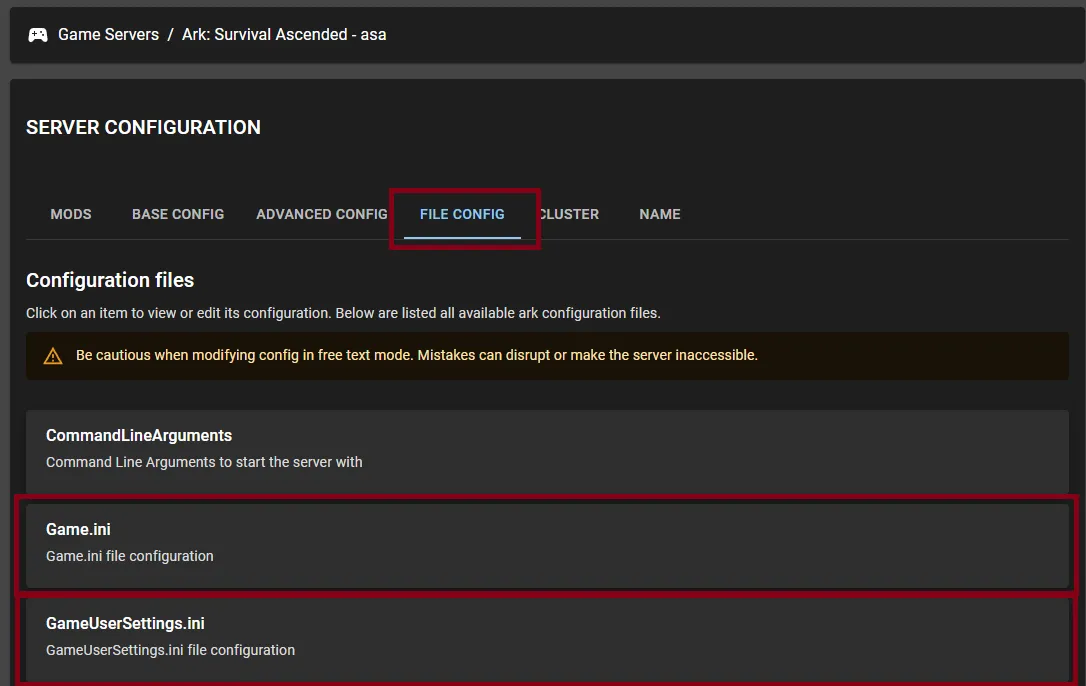The width and height of the screenshot is (1086, 686).
Task: Open the Game Servers breadcrumb link
Action: (x=108, y=33)
